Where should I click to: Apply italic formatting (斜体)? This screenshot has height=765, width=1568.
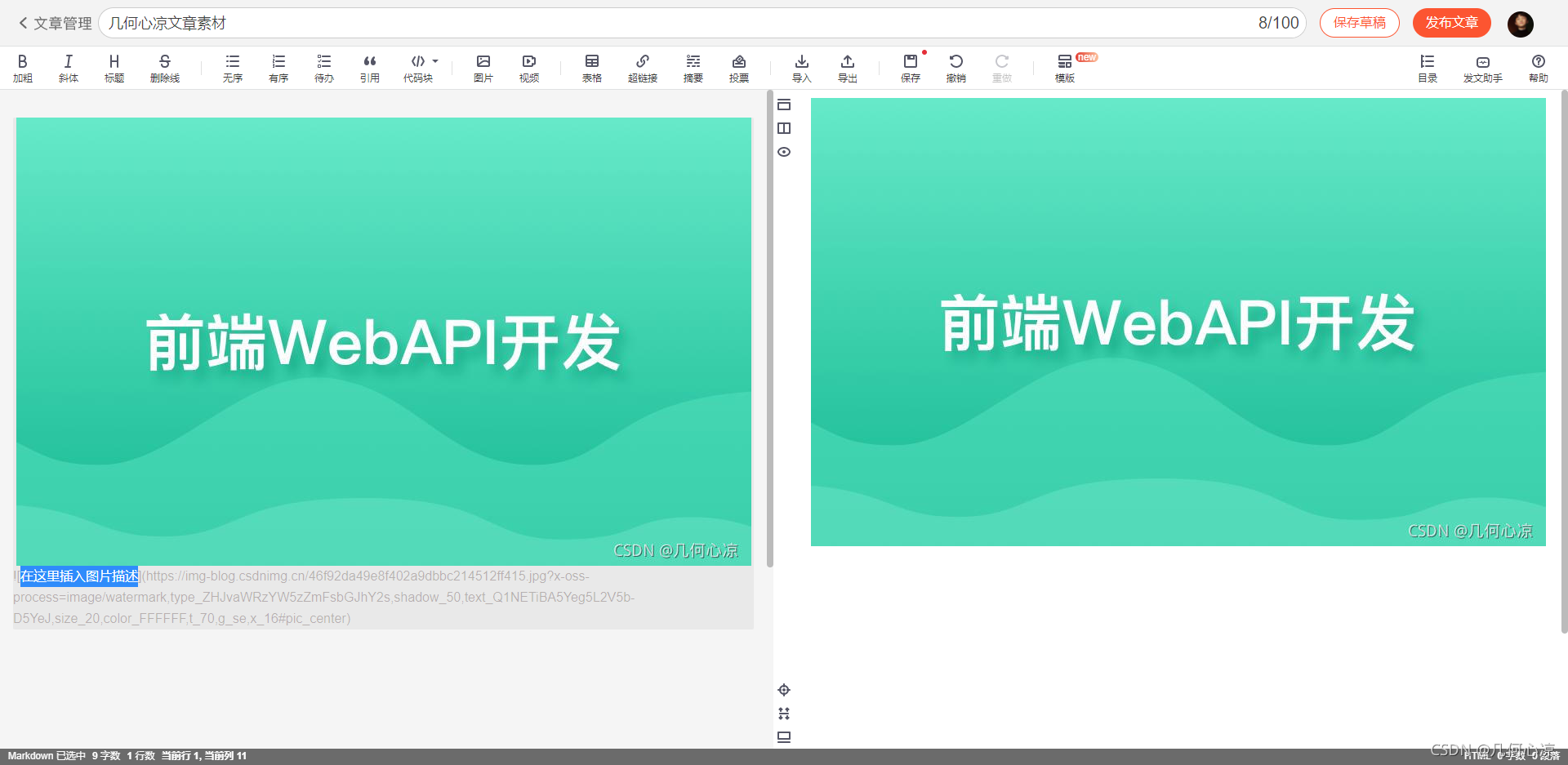coord(69,68)
